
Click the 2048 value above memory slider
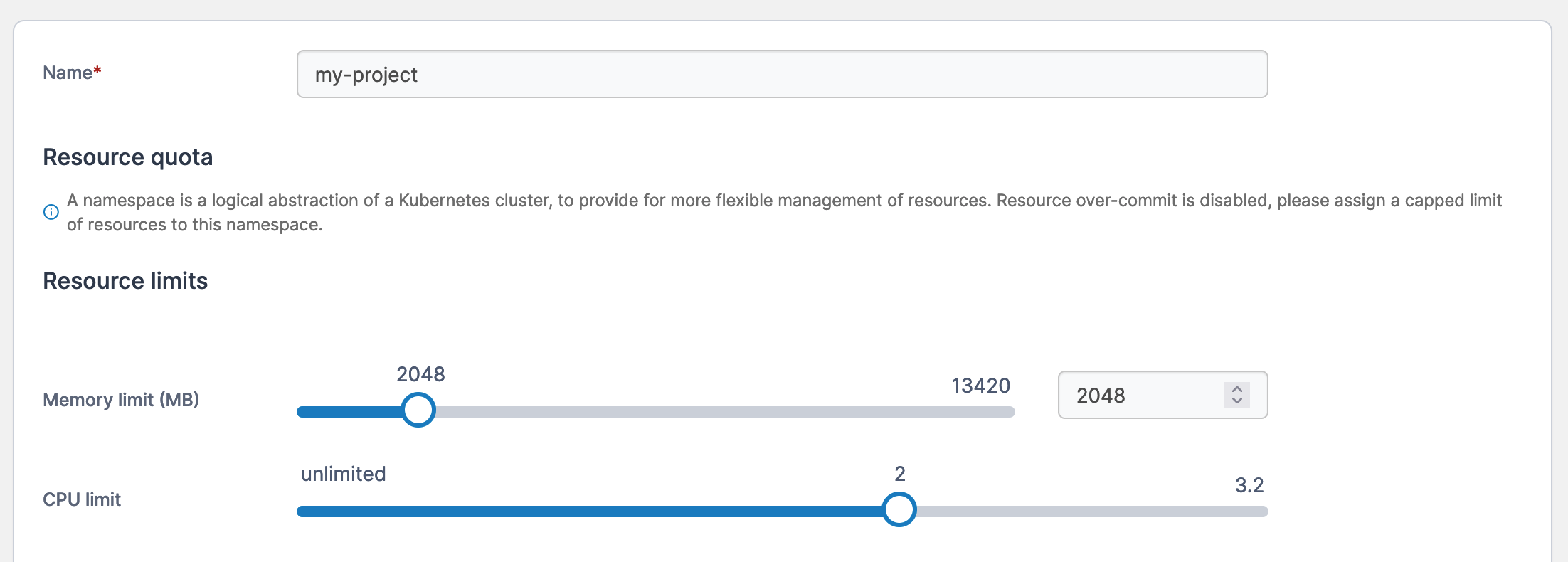420,374
